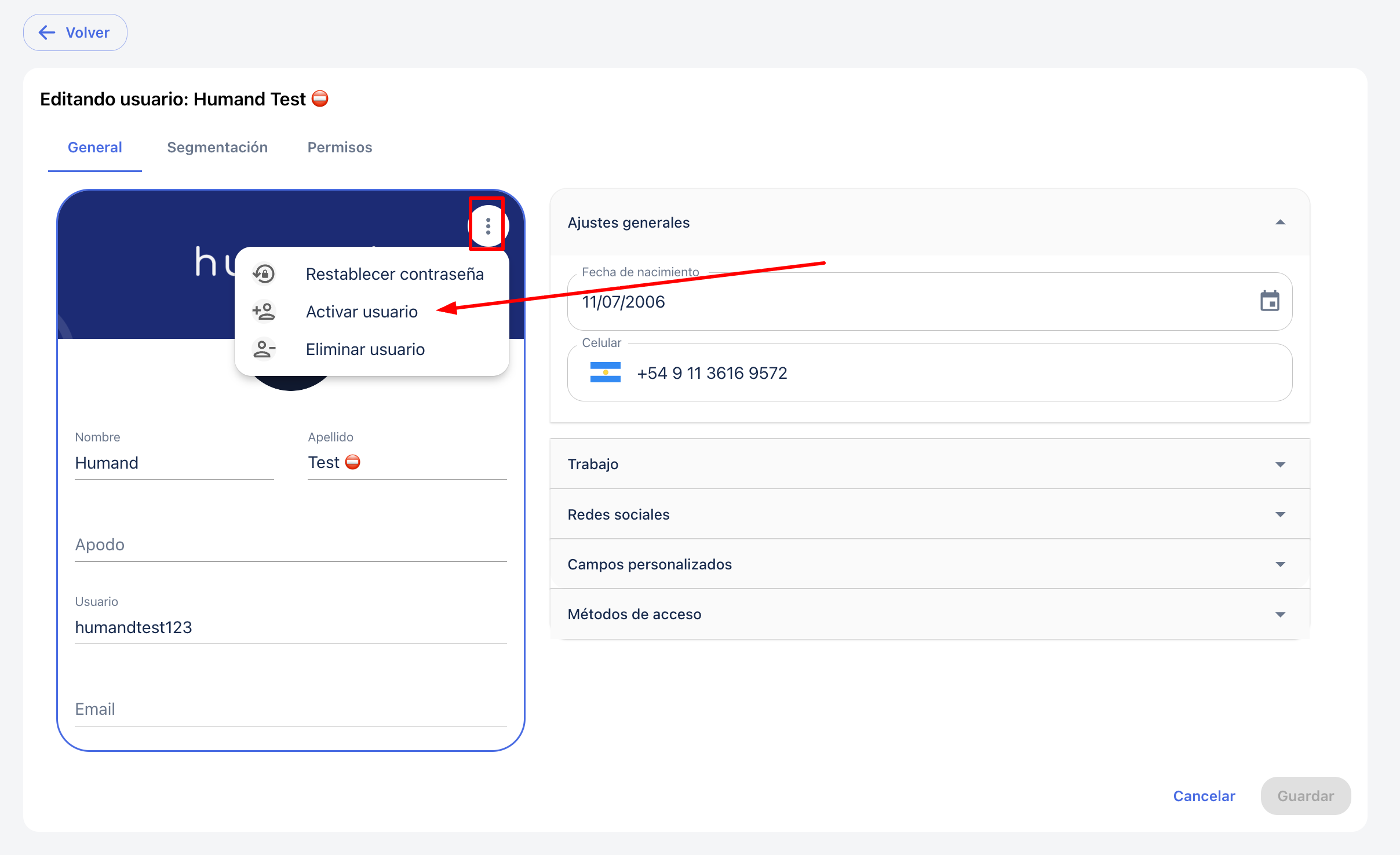Click into the Email input field
The height and width of the screenshot is (855, 1400).
pyautogui.click(x=290, y=709)
